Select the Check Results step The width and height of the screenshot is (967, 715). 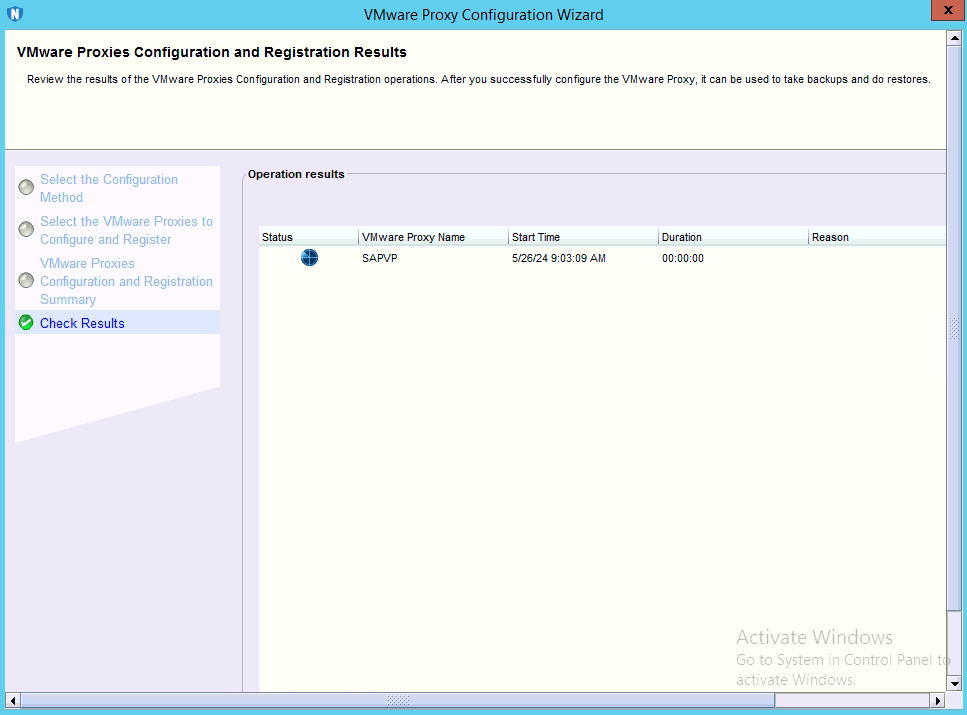point(82,323)
